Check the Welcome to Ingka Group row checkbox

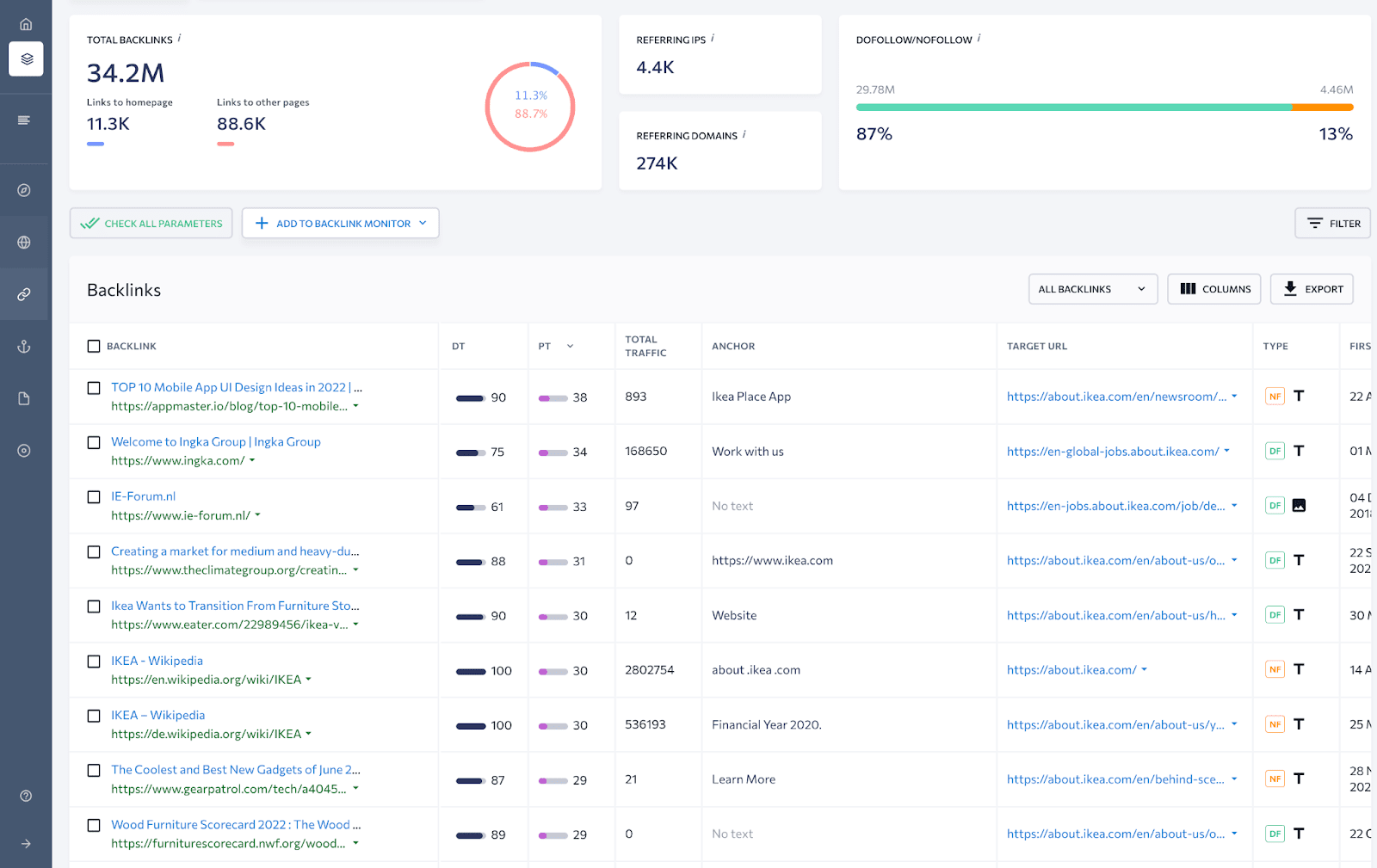pyautogui.click(x=94, y=442)
